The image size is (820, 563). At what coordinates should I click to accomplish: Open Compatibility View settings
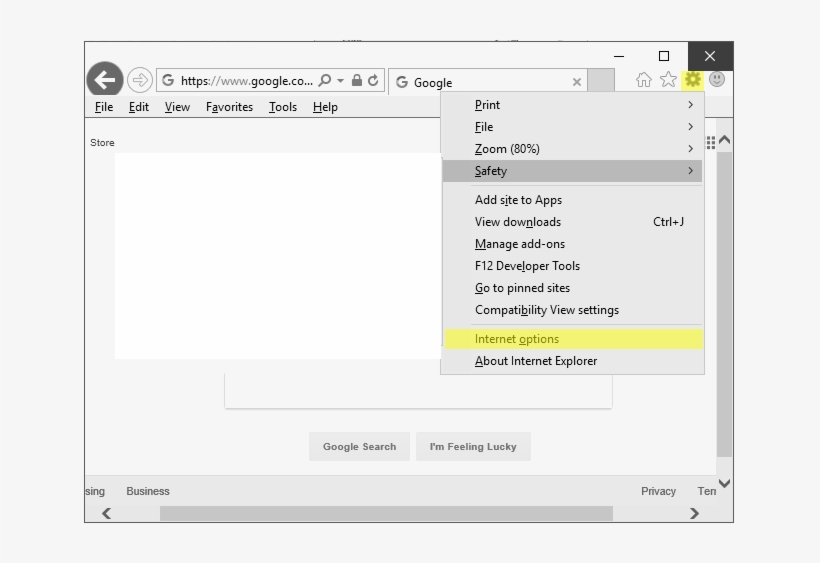(x=572, y=309)
